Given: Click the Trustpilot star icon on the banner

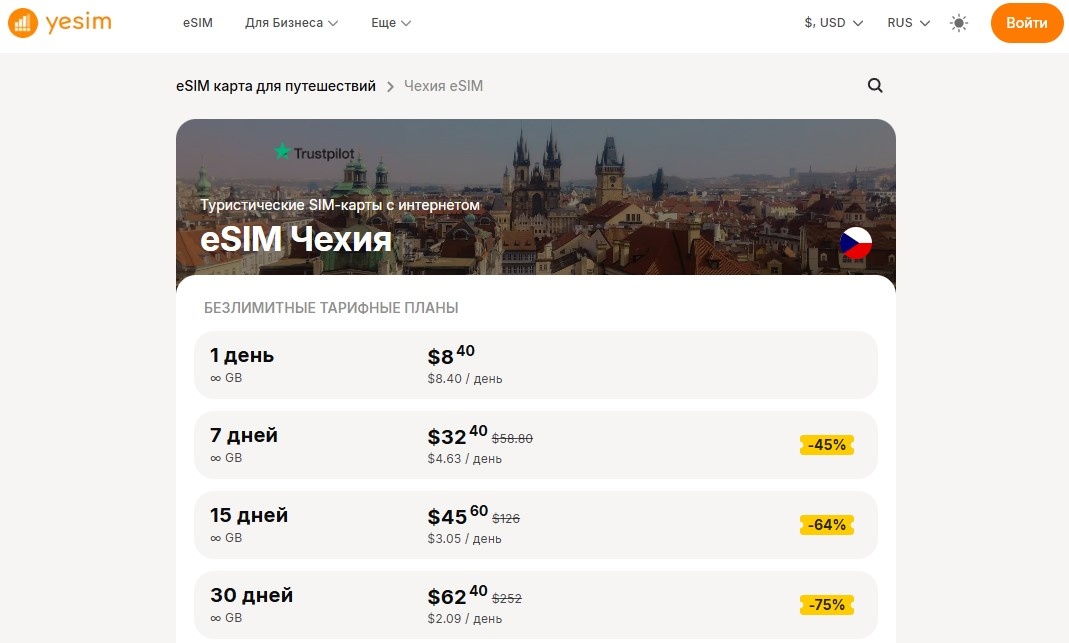Looking at the screenshot, I should click(x=281, y=152).
